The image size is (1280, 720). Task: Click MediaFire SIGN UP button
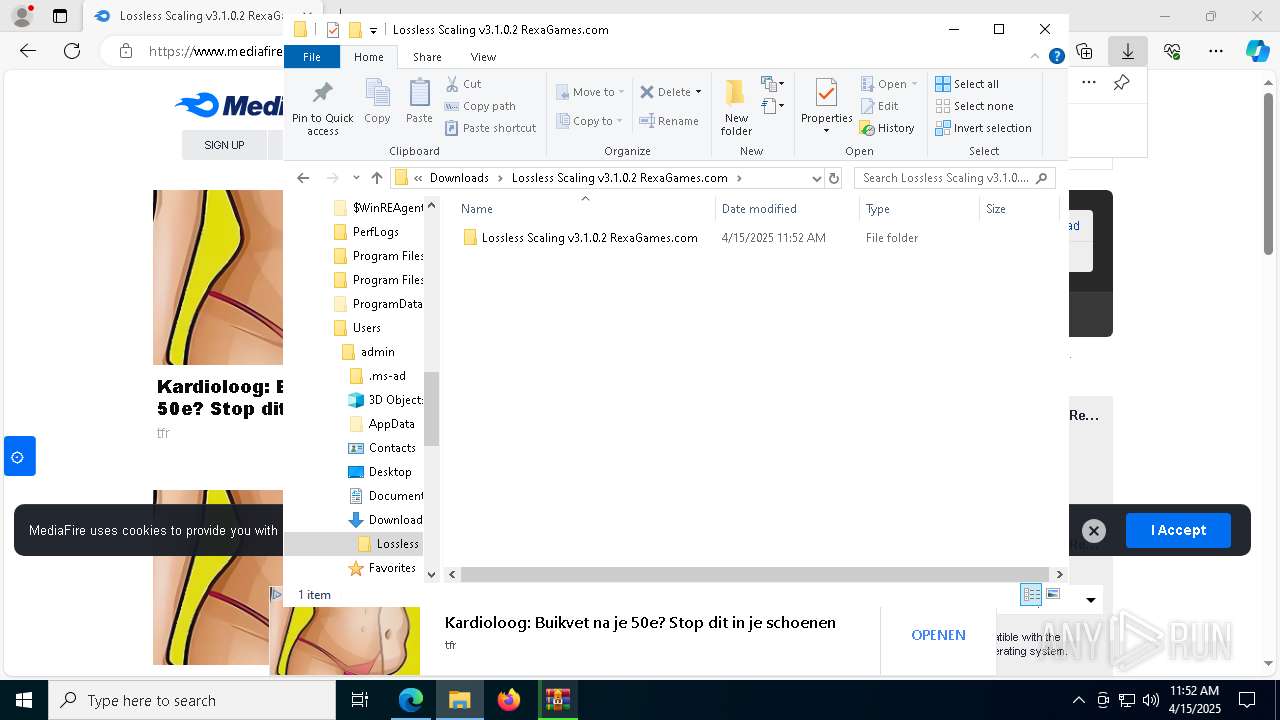[x=224, y=145]
